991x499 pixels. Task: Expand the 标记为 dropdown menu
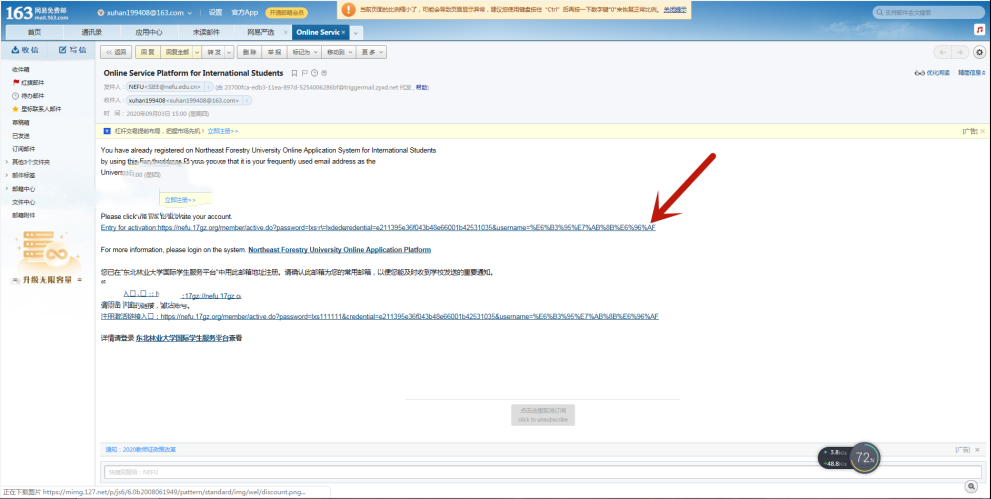(x=304, y=52)
